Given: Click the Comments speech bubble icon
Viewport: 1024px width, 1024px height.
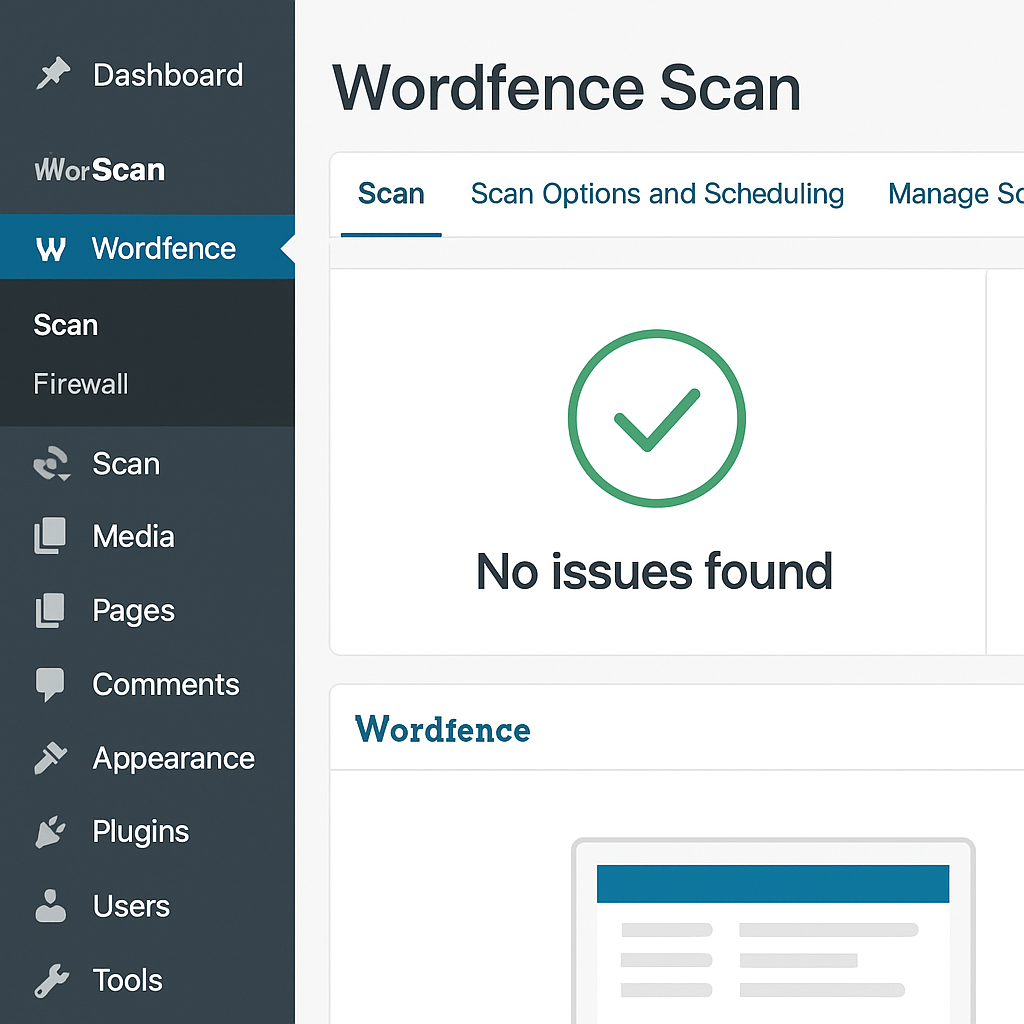Looking at the screenshot, I should pyautogui.click(x=50, y=684).
